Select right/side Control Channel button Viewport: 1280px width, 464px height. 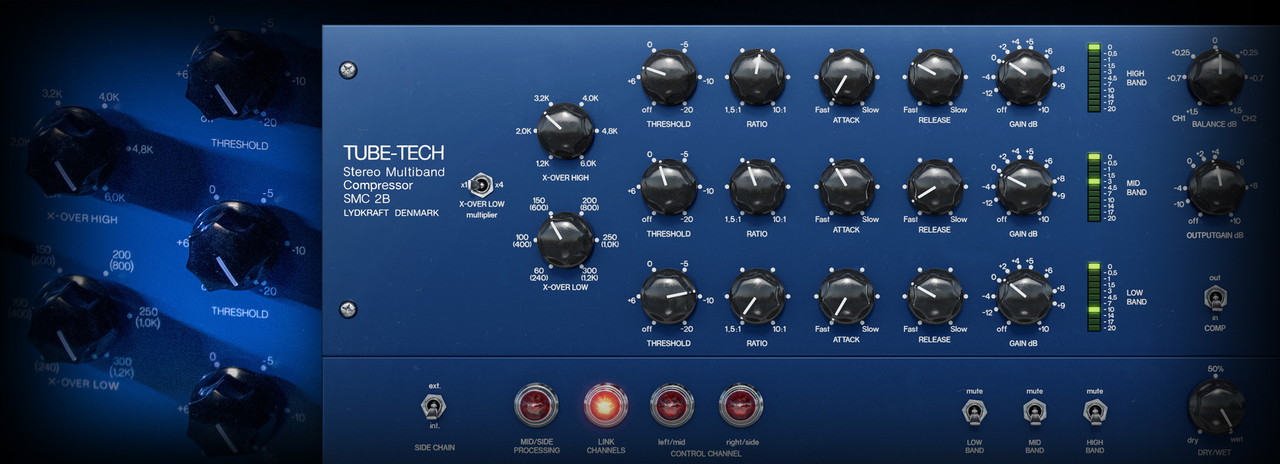pyautogui.click(x=740, y=406)
